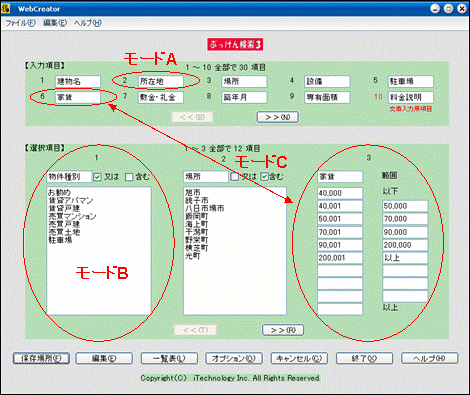This screenshot has height=395, width=470.
Task: Click the upper range field showing 70,000
Action: 405,219
